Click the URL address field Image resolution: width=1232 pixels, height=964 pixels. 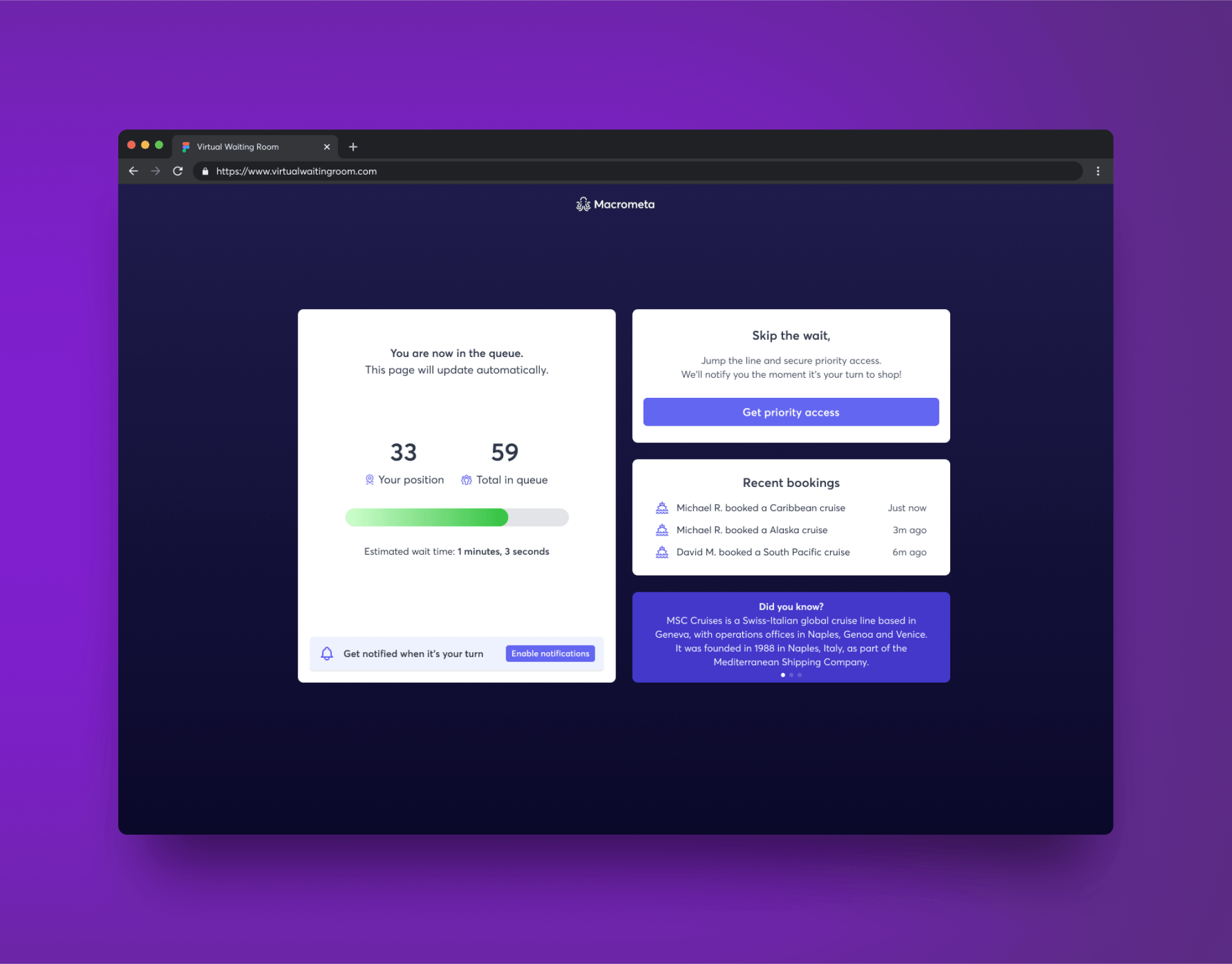click(x=549, y=171)
